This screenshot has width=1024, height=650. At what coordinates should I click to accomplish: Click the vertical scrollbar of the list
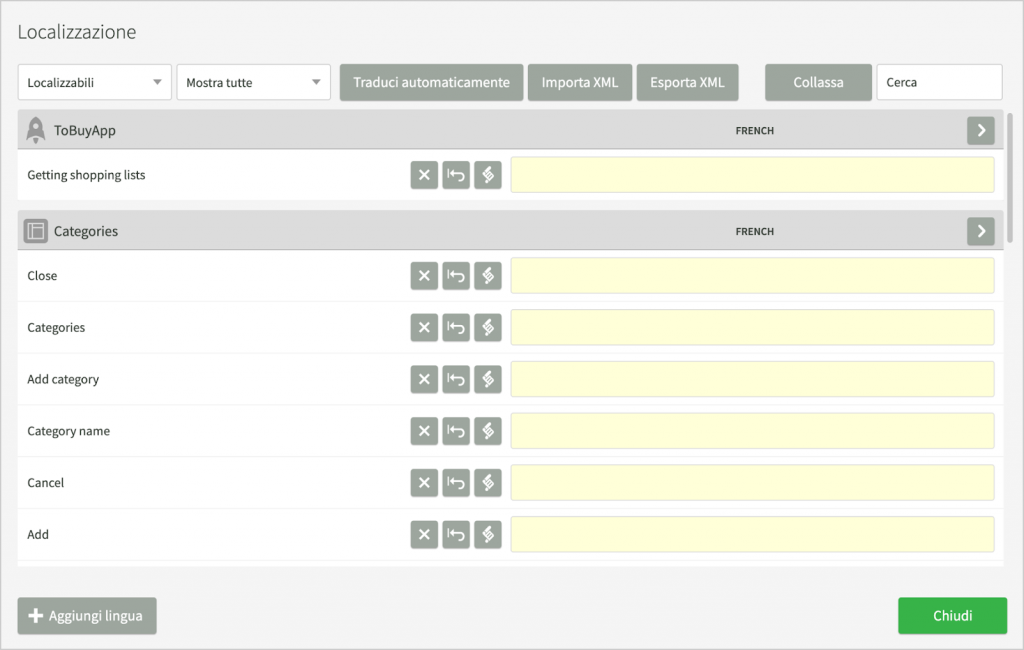(1010, 178)
